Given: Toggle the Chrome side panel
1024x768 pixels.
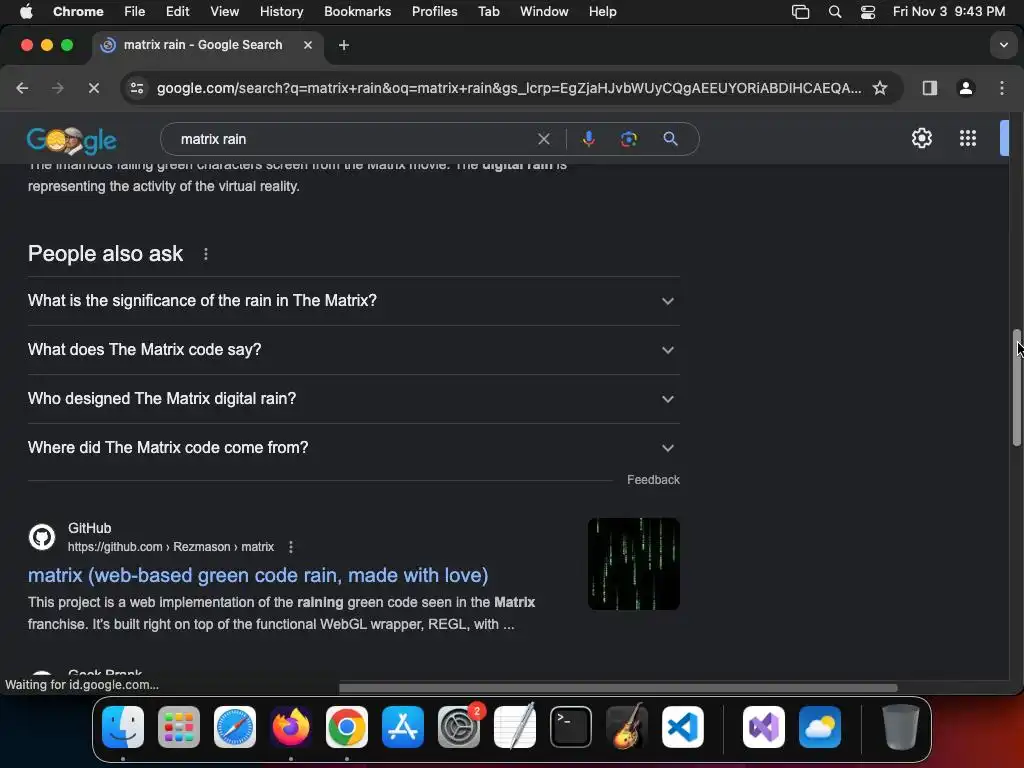Looking at the screenshot, I should (929, 88).
